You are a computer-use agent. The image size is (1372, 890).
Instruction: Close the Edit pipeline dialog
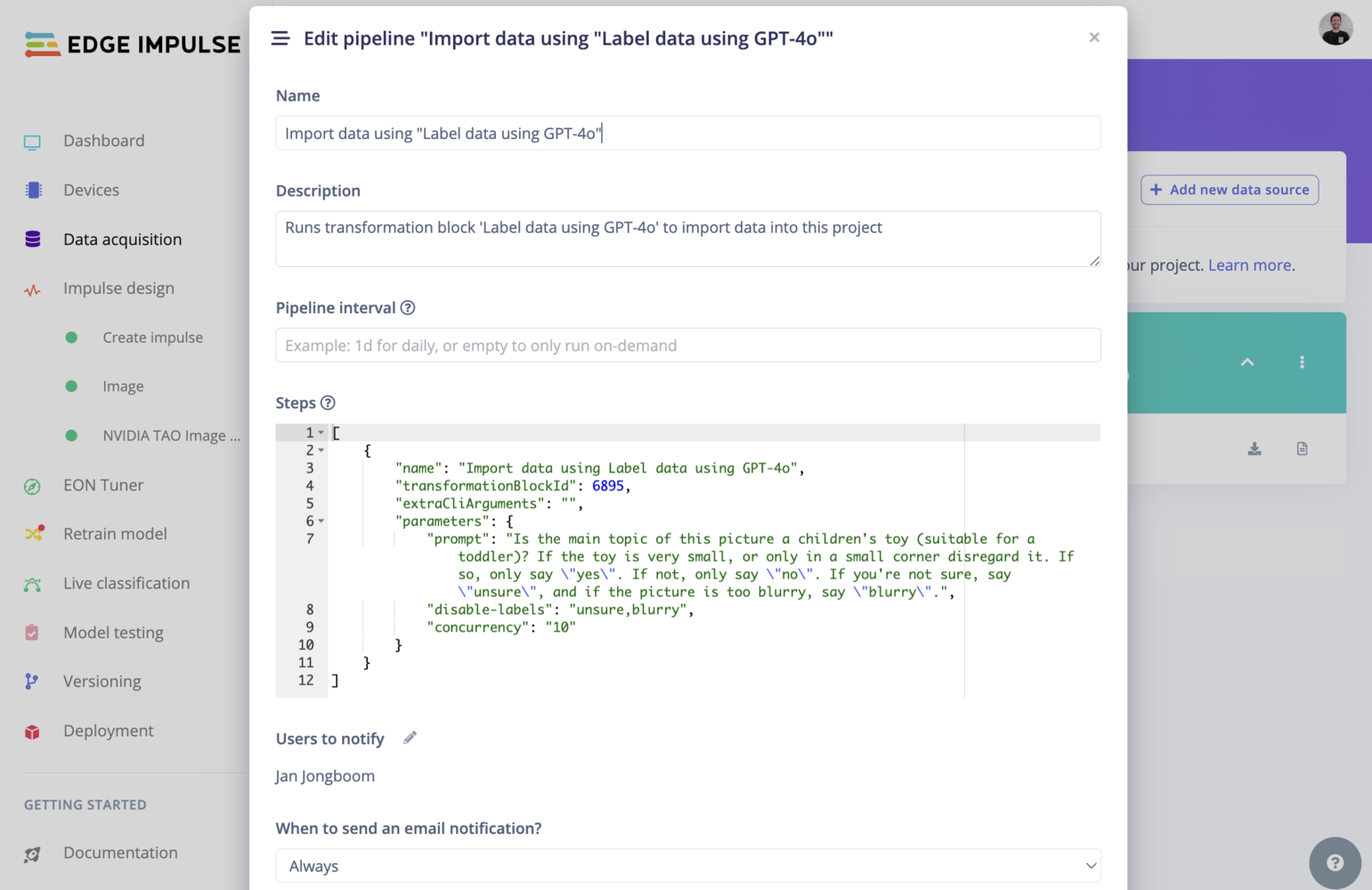[1094, 37]
